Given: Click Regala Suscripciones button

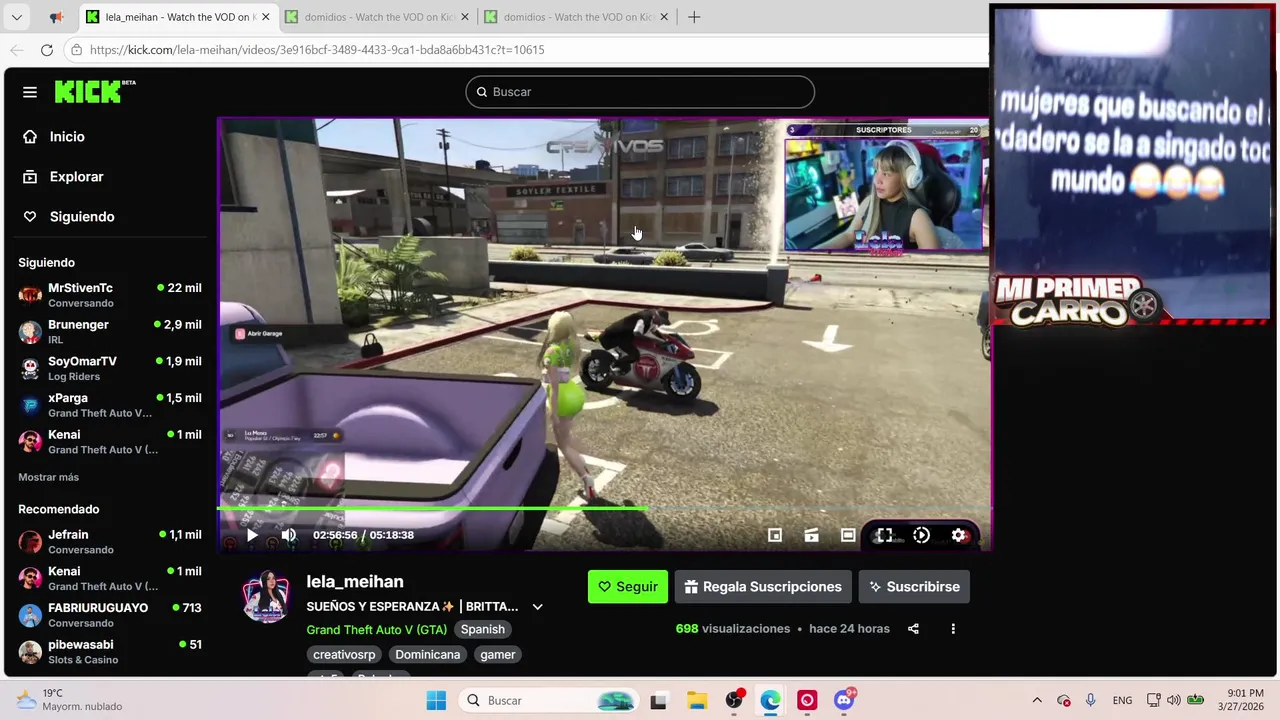Looking at the screenshot, I should [x=763, y=587].
